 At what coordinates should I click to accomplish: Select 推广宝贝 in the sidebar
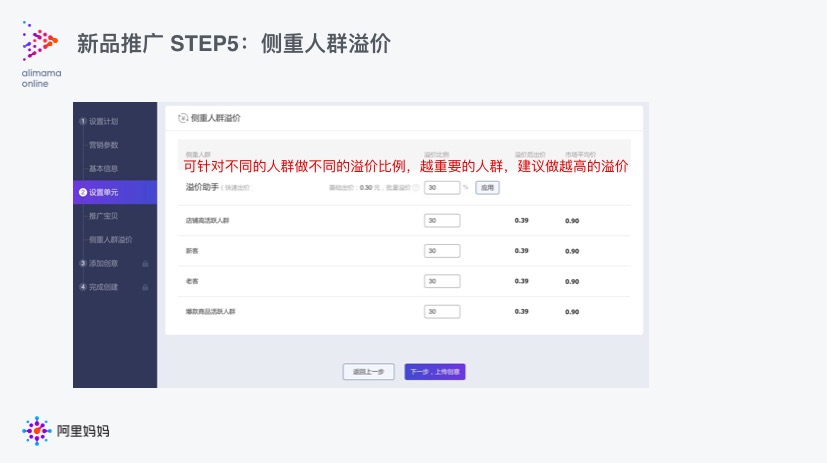pyautogui.click(x=103, y=216)
